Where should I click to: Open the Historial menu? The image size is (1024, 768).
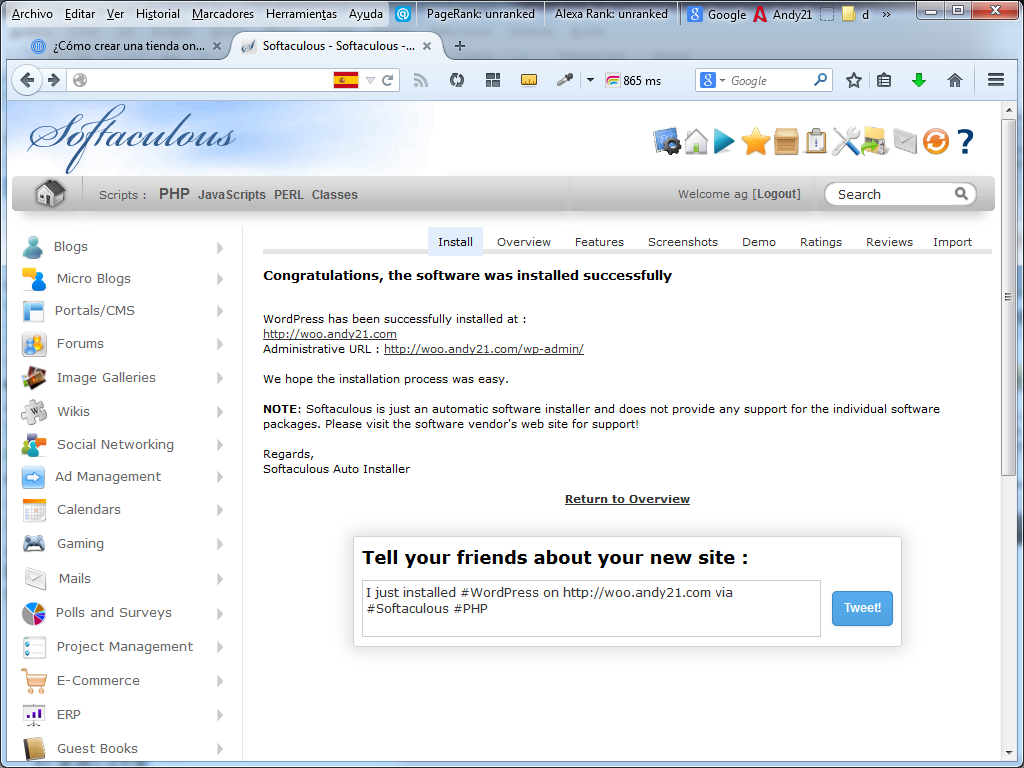click(x=157, y=14)
